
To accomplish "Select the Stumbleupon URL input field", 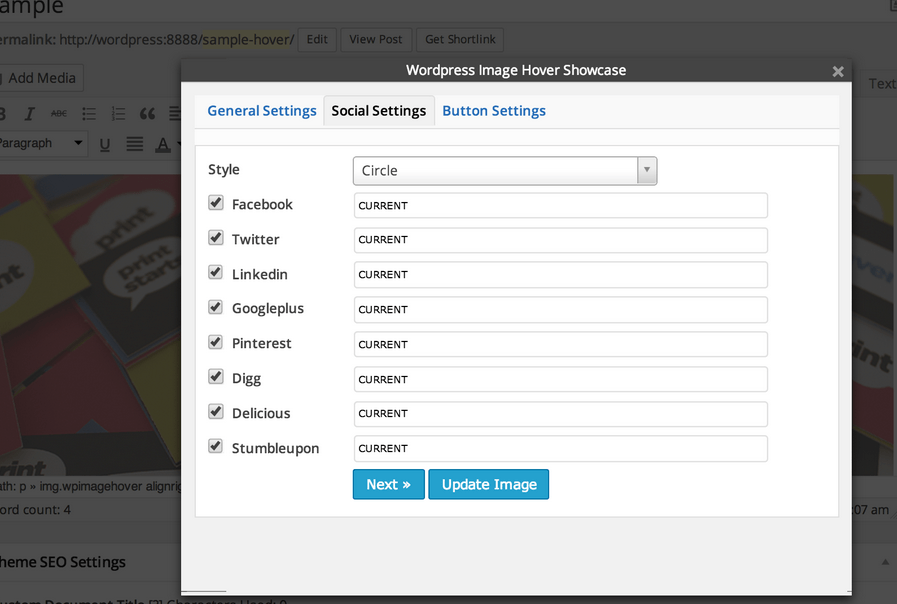I will pos(561,448).
